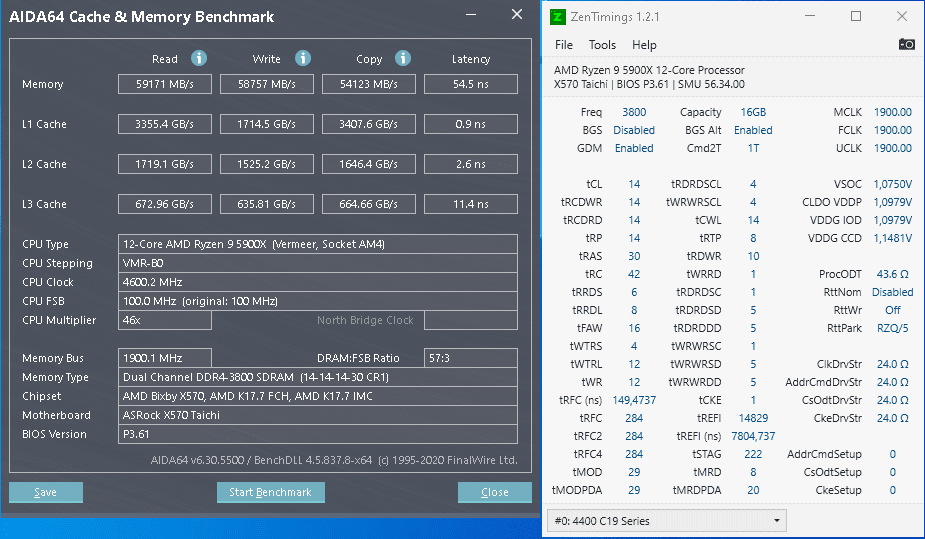Click the CPU Stepping field VMR-B0

pos(317,263)
